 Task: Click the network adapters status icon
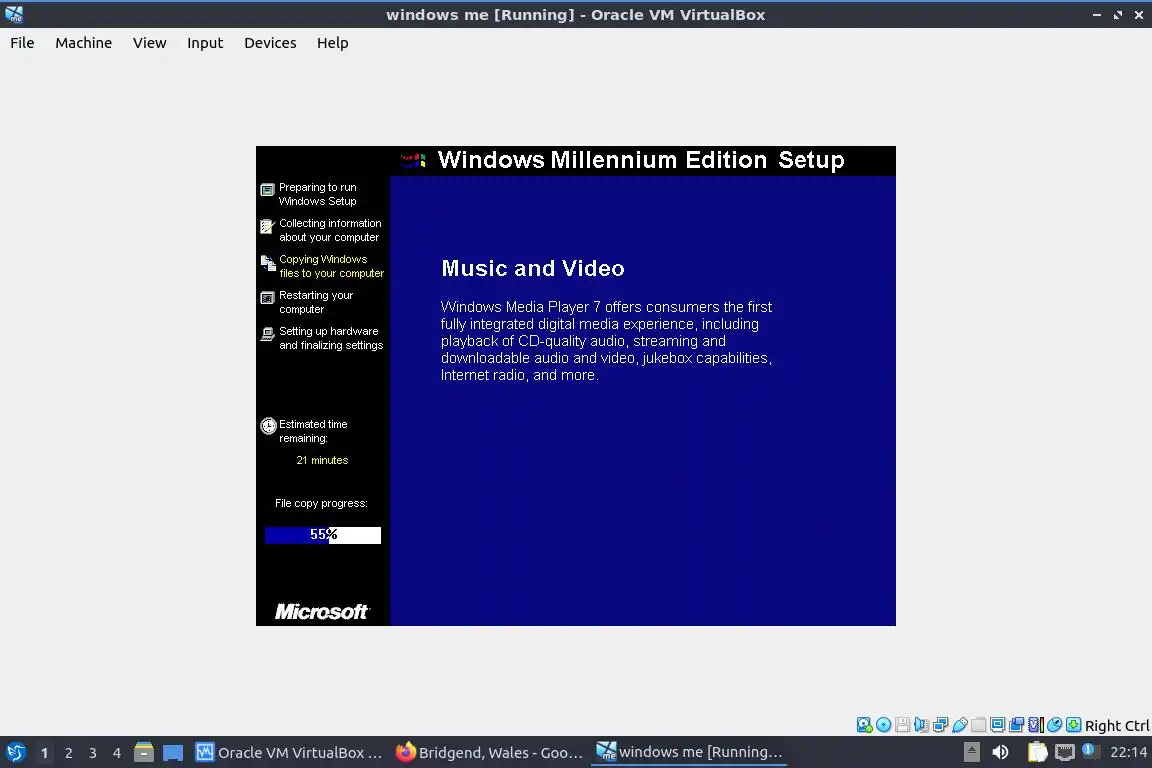click(x=940, y=725)
